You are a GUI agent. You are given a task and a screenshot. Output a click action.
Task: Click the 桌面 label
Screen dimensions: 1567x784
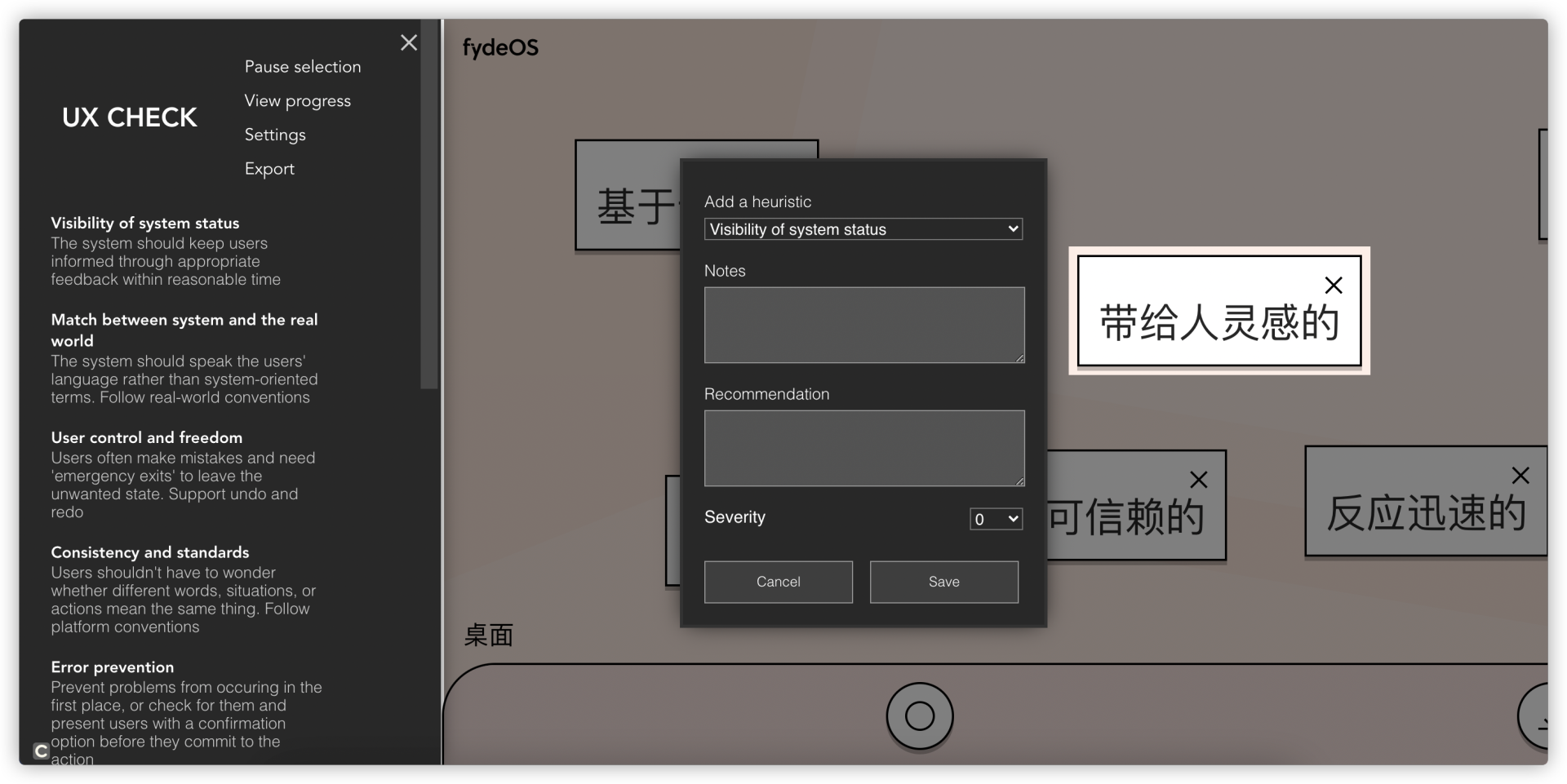pyautogui.click(x=488, y=635)
